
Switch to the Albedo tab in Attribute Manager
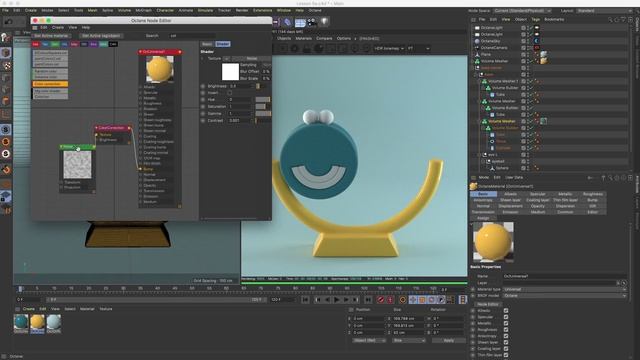pyautogui.click(x=510, y=194)
